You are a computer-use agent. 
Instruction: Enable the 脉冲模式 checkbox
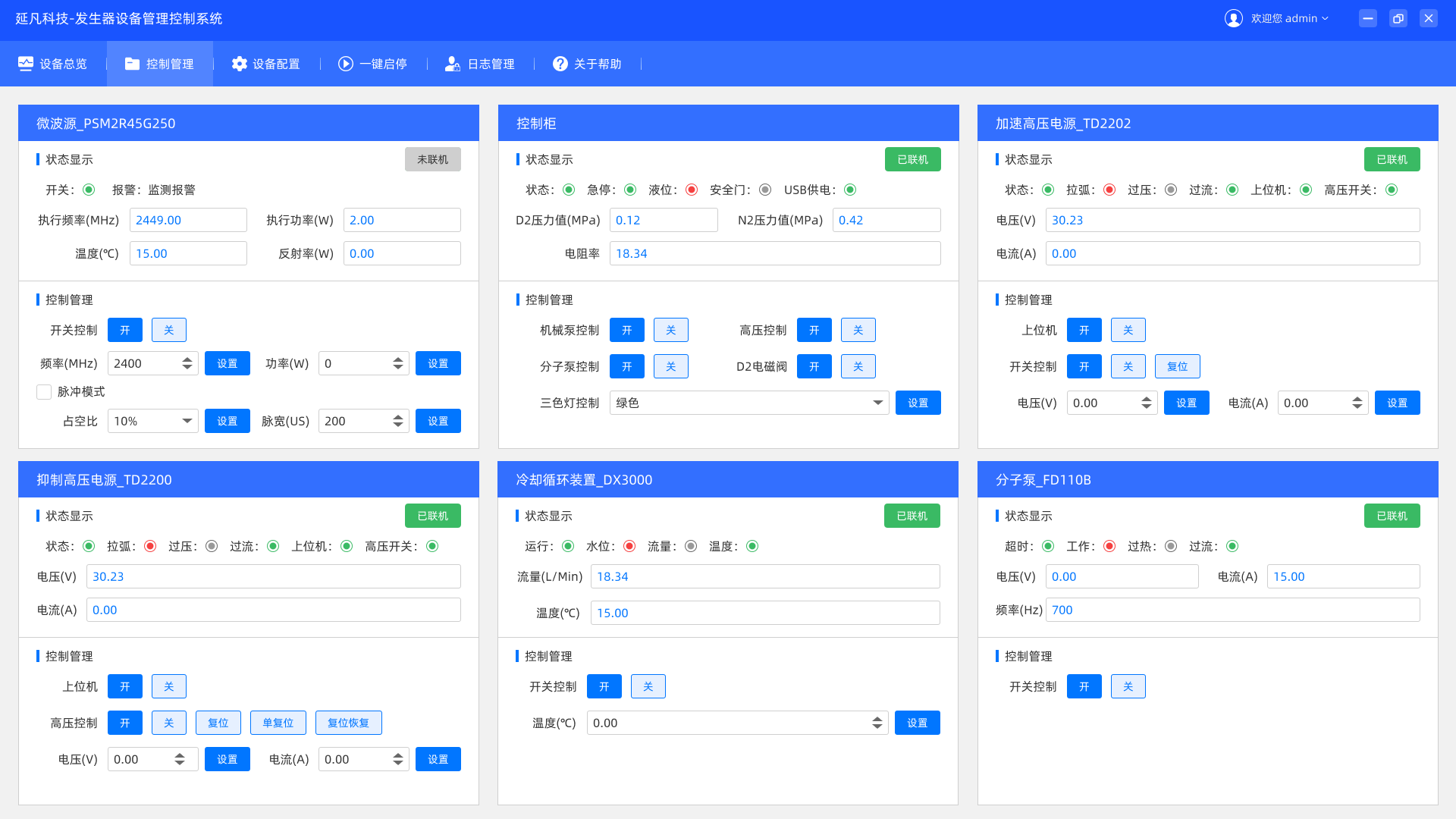pyautogui.click(x=44, y=392)
